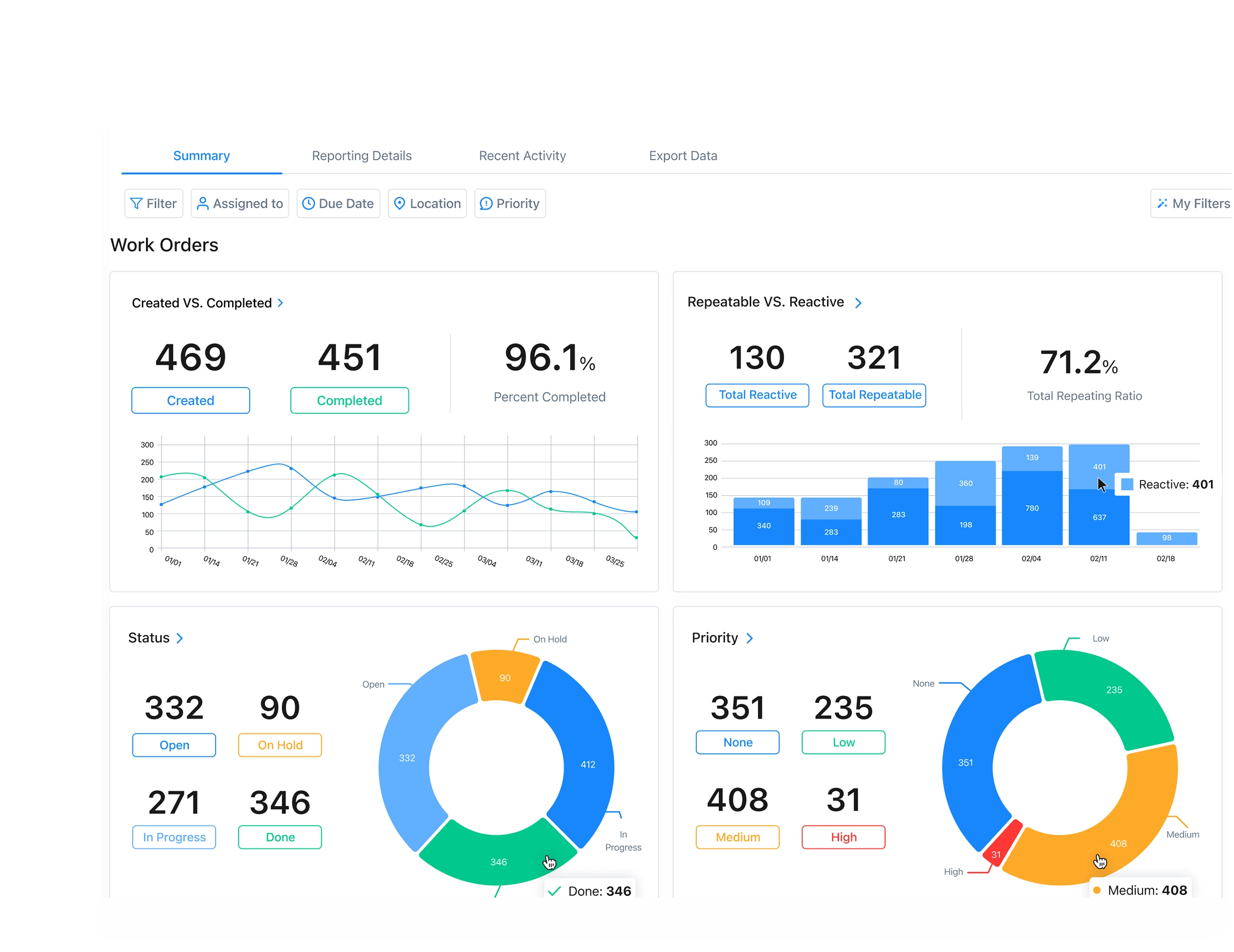
Task: Click the orange Medium legend dot
Action: coord(1097,890)
